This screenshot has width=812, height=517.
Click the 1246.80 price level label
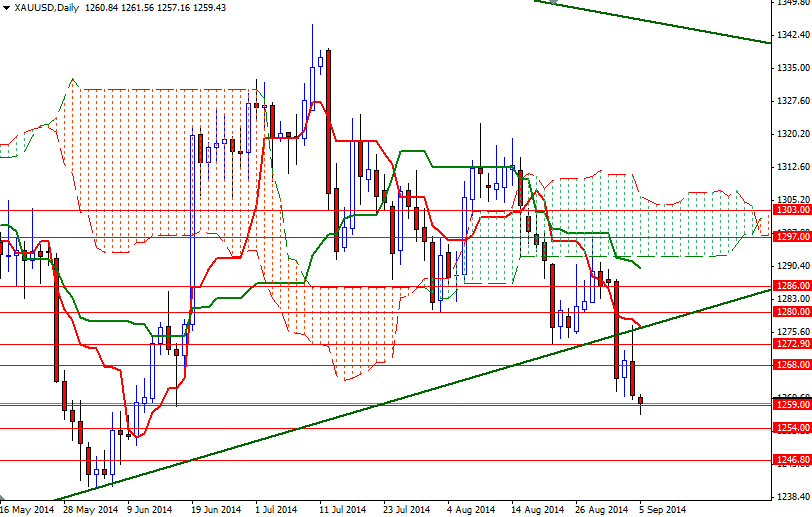792,460
